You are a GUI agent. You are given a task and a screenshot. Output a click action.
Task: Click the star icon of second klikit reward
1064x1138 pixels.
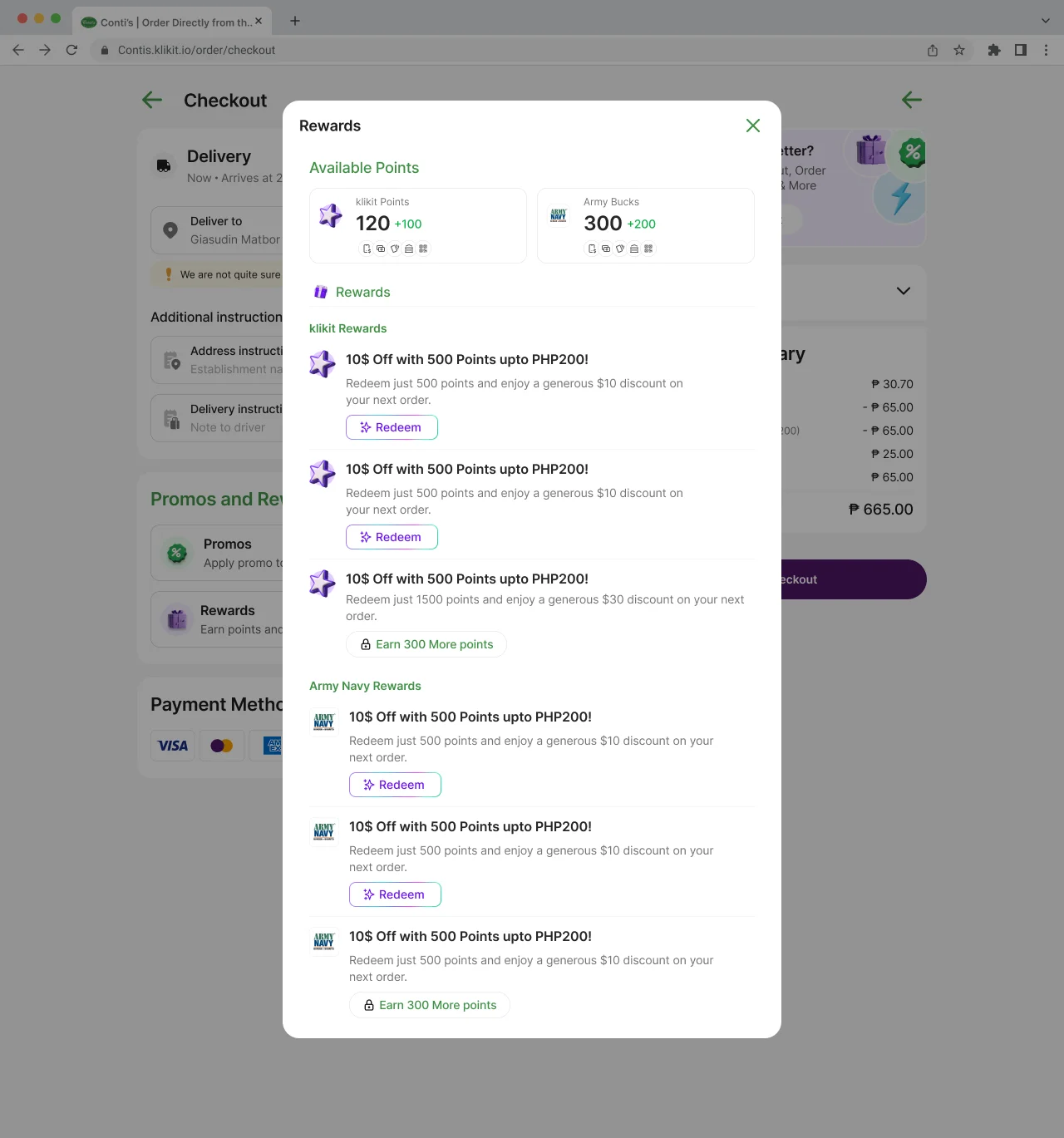pyautogui.click(x=323, y=473)
